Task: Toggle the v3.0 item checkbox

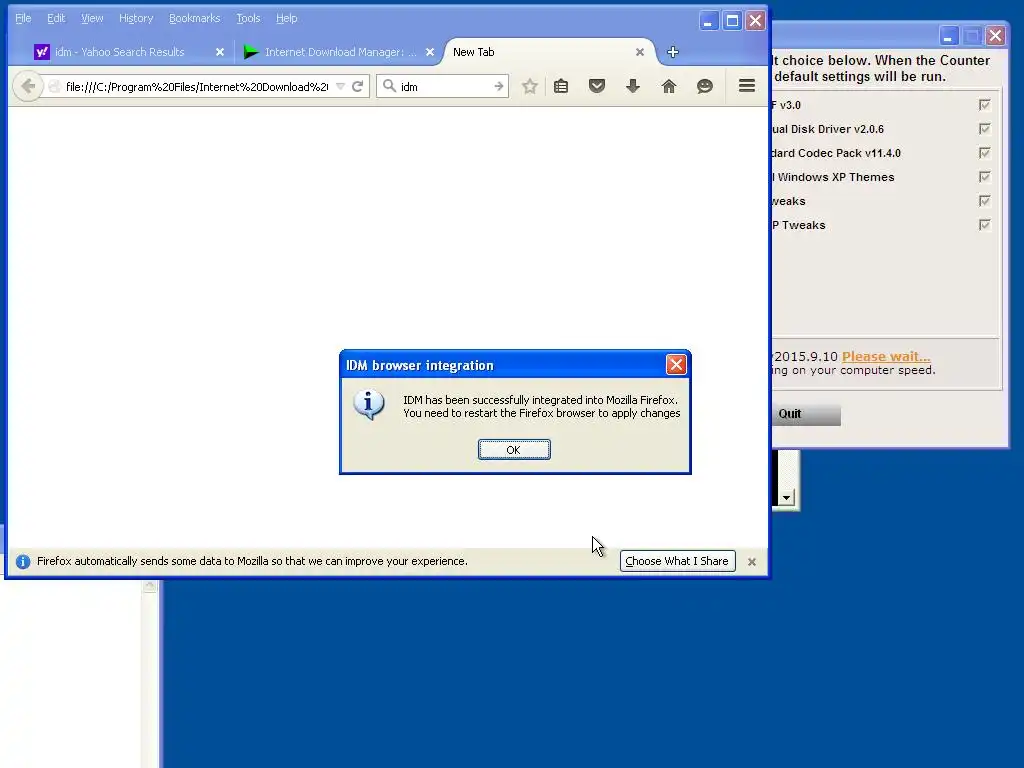Action: click(985, 104)
